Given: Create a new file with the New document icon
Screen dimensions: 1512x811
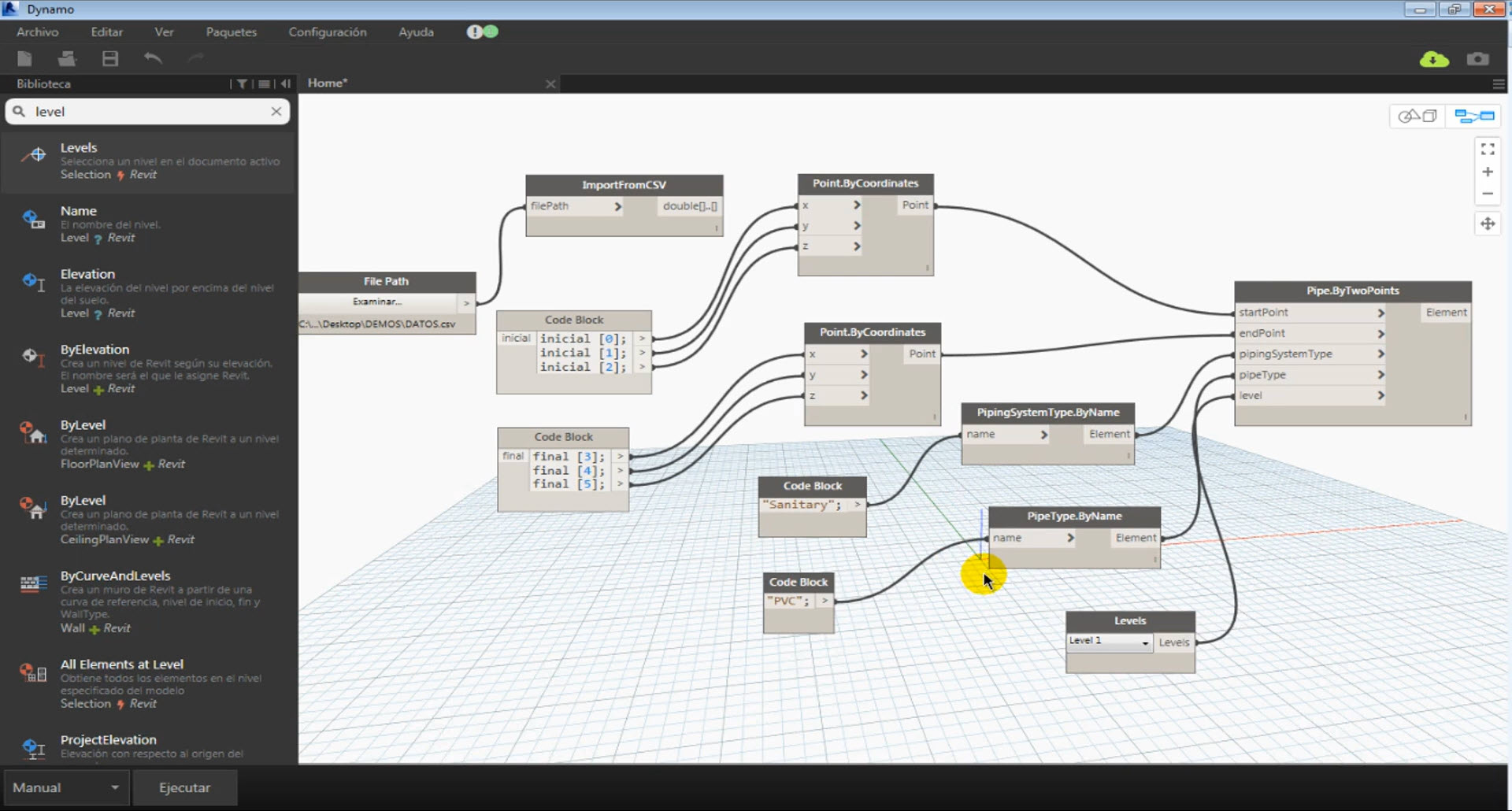Looking at the screenshot, I should coord(24,58).
